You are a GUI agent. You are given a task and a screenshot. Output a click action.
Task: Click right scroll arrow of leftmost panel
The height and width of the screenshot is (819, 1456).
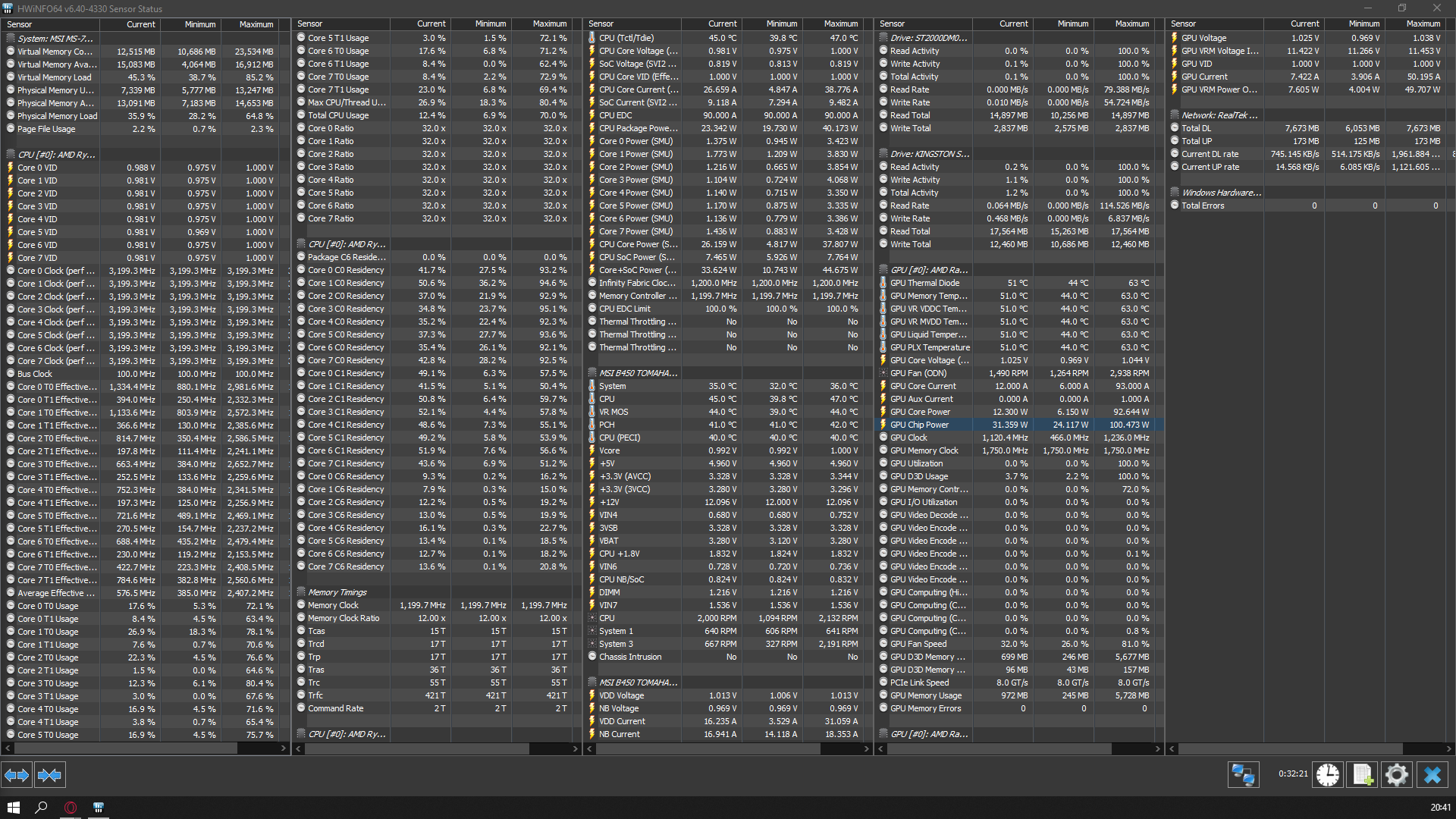(x=284, y=748)
